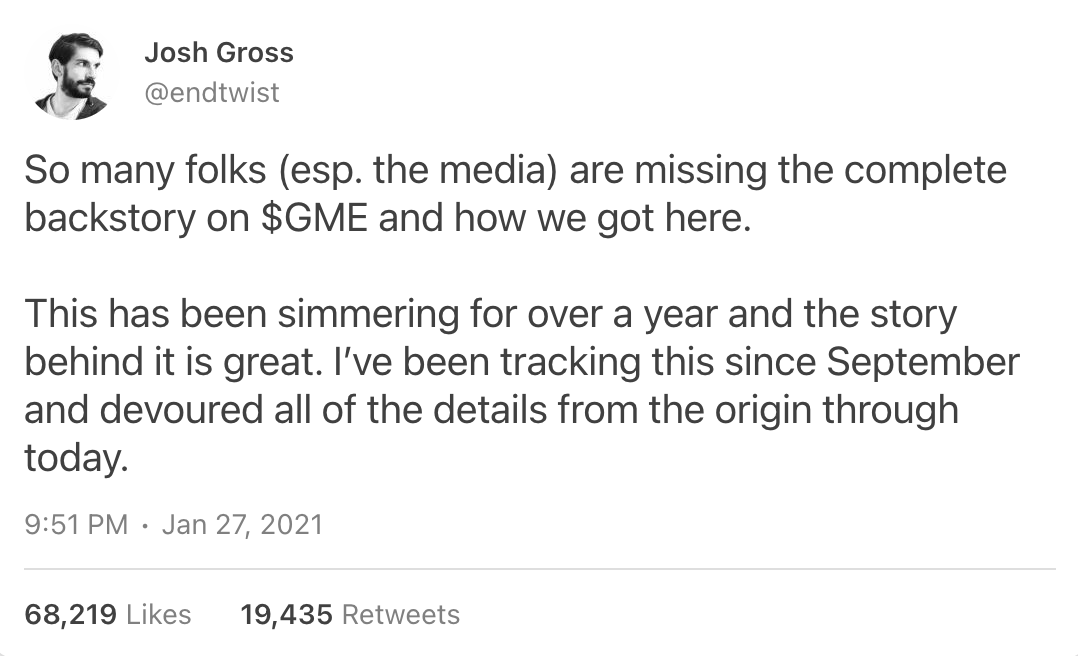The image size is (1078, 656).
Task: Click the dot separator between time and date
Action: (145, 525)
